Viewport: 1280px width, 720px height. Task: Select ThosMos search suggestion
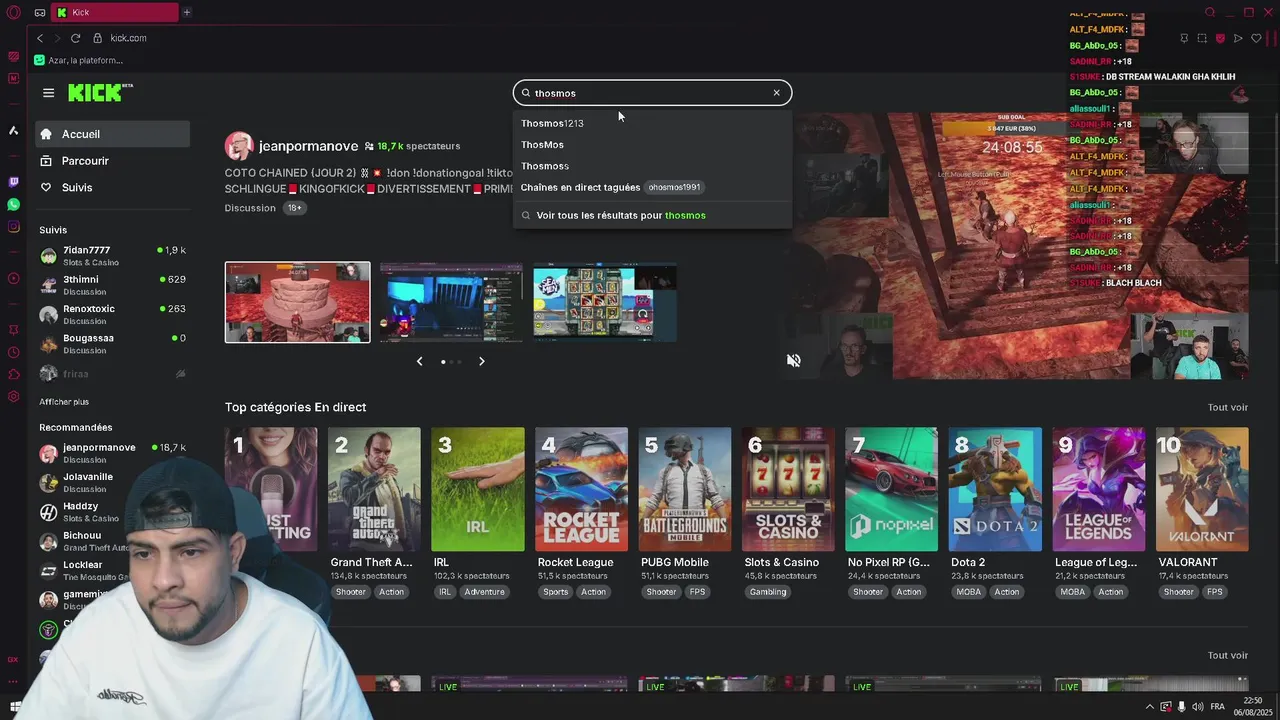[x=542, y=145]
